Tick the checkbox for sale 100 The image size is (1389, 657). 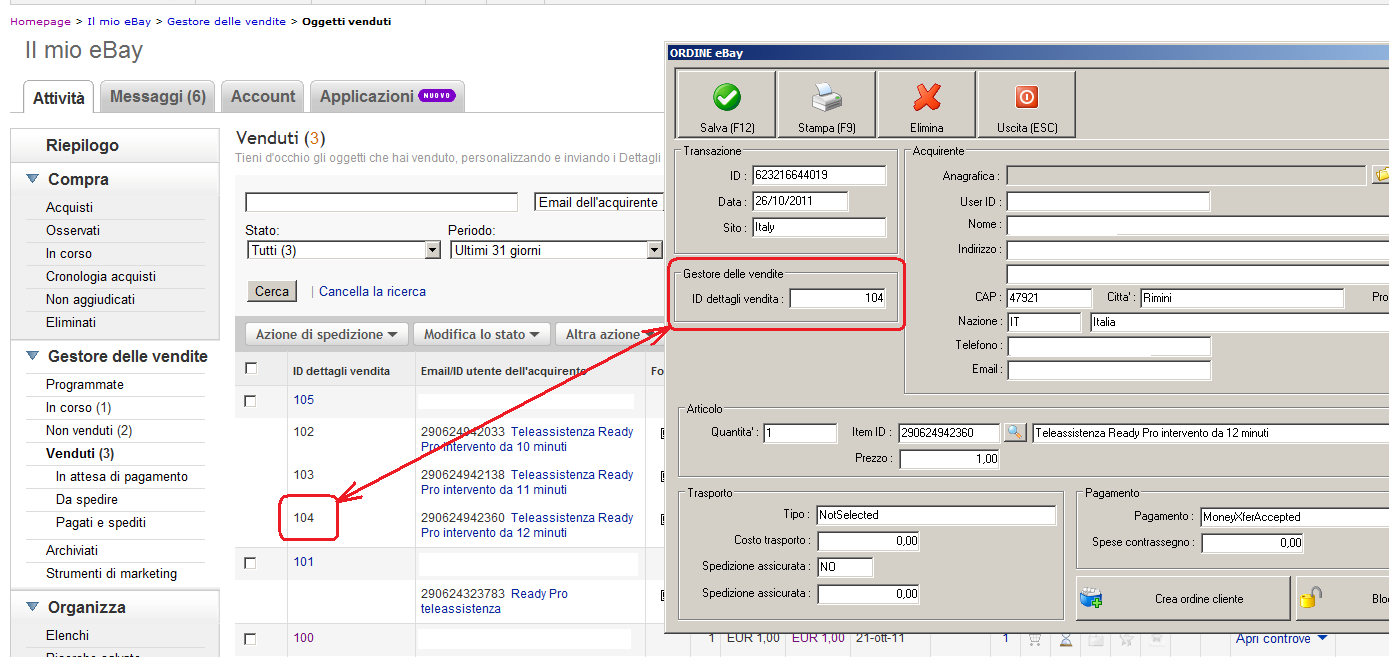tap(250, 639)
